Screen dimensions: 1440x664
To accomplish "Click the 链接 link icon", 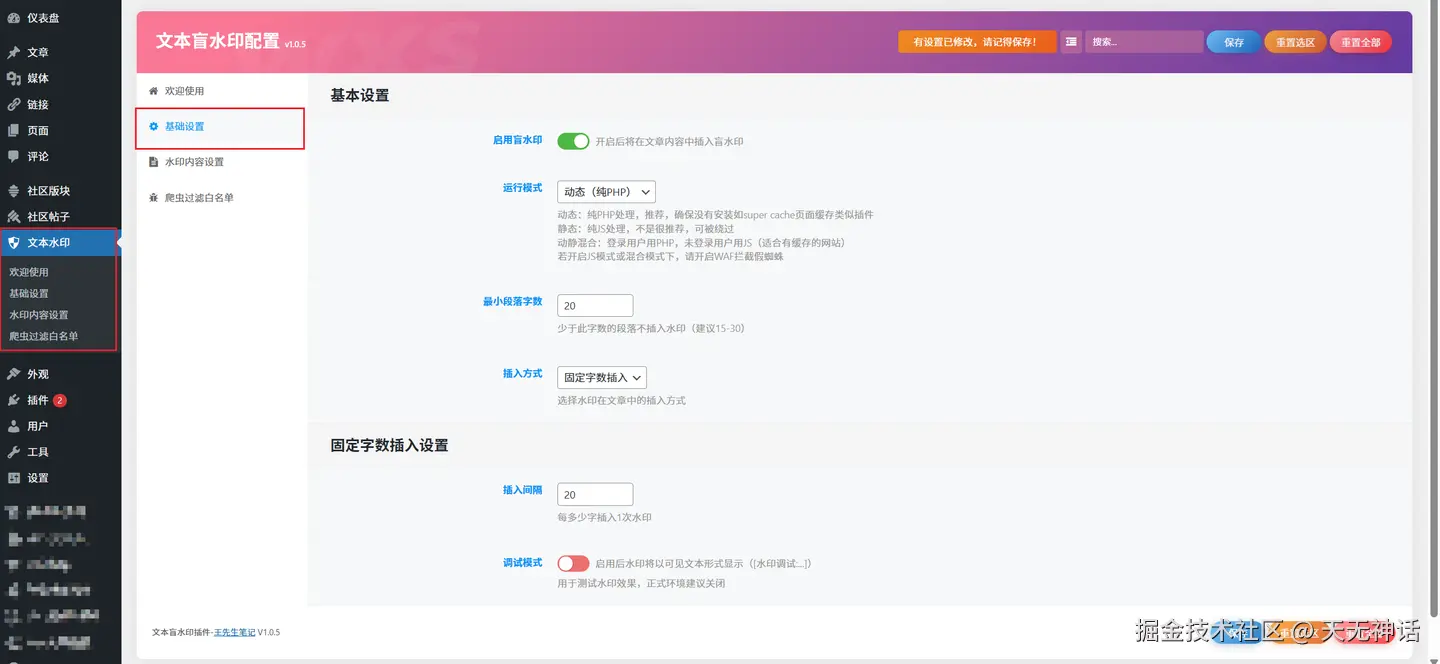I will coord(13,104).
